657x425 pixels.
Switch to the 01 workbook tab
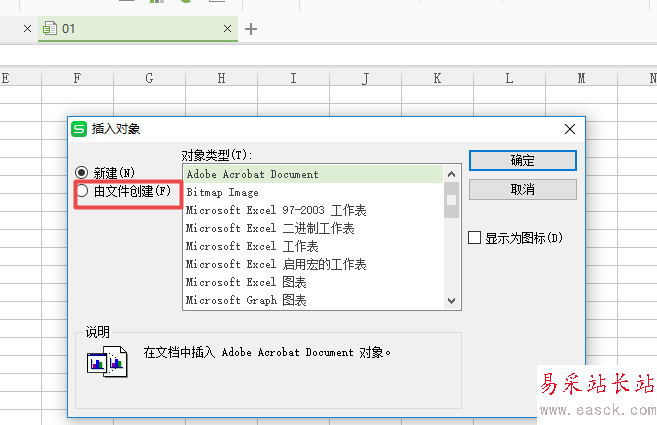click(138, 29)
